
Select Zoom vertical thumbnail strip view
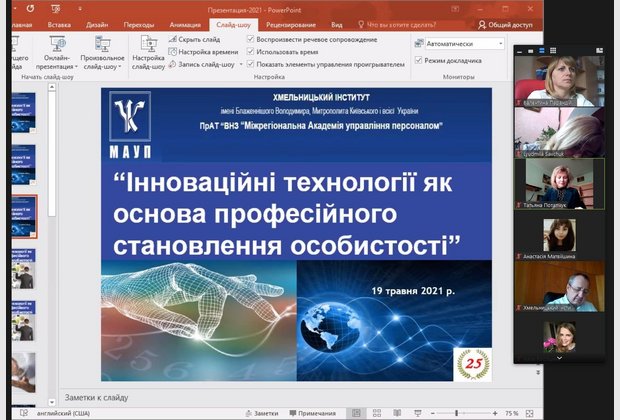(x=542, y=51)
